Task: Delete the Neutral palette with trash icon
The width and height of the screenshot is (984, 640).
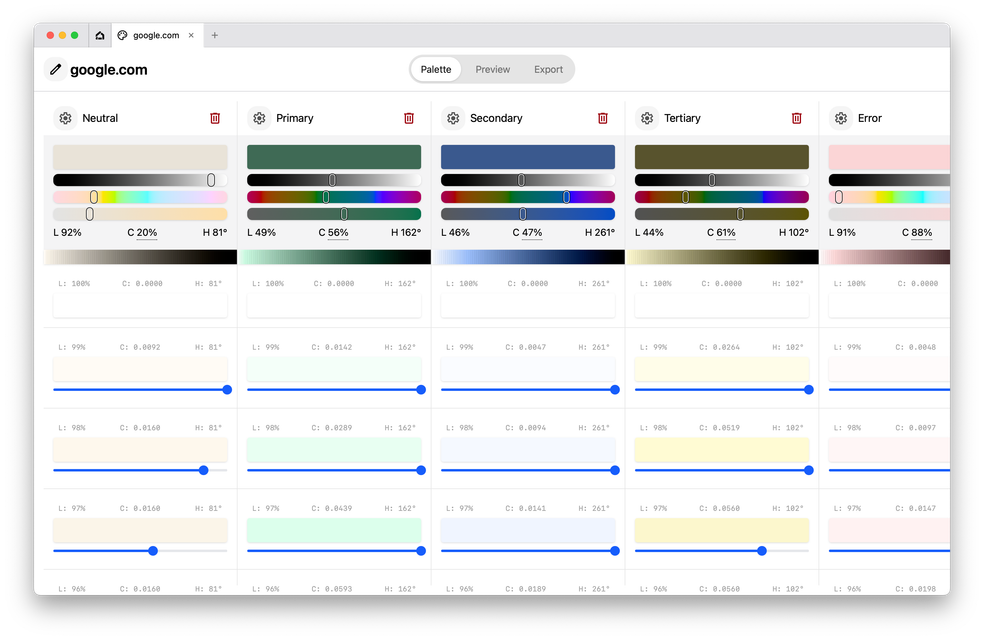Action: pos(215,118)
